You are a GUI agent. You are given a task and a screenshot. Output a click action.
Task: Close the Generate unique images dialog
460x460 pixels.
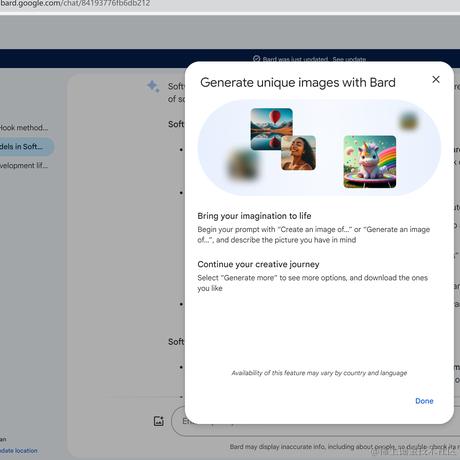(436, 79)
